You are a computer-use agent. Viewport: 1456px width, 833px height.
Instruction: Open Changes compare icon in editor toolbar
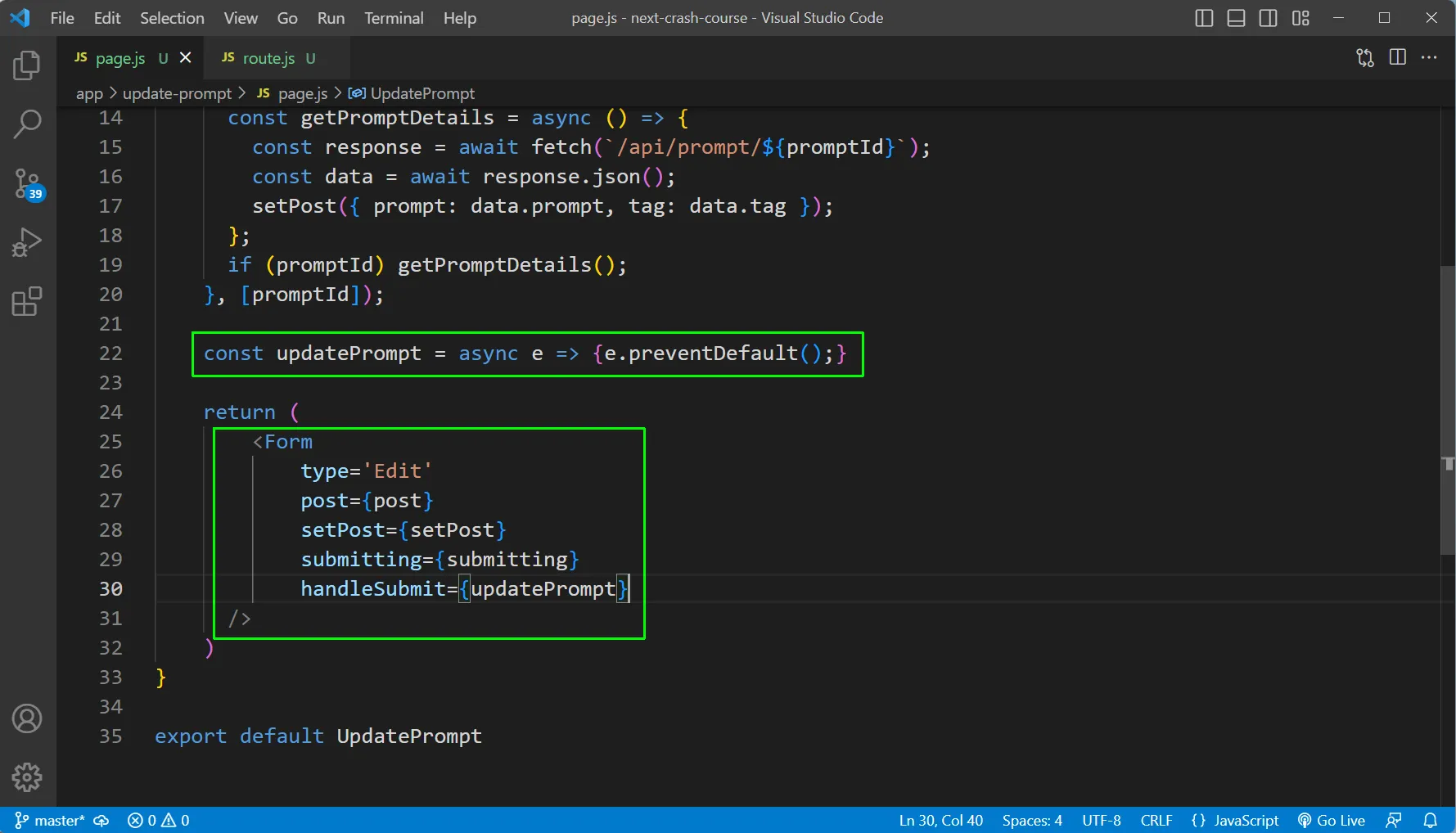[x=1365, y=57]
